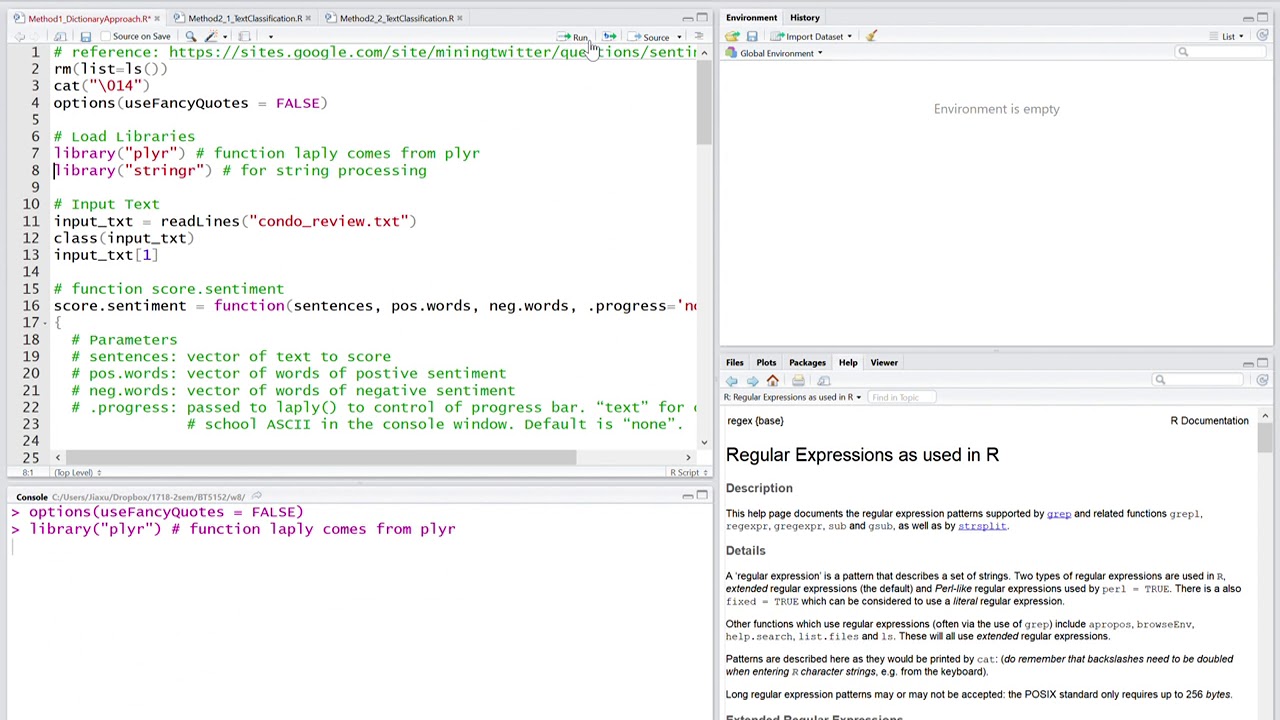The image size is (1280, 720).
Task: Switch to Method2_2_TextClassification.R tab
Action: click(396, 18)
